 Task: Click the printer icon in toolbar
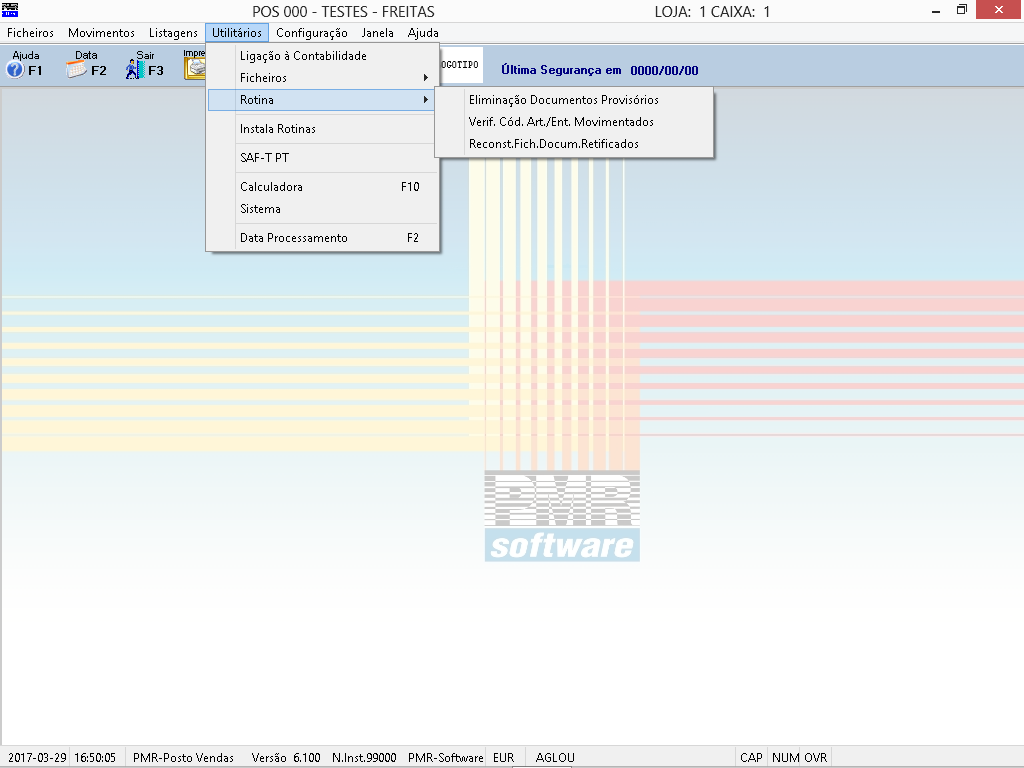pos(195,66)
